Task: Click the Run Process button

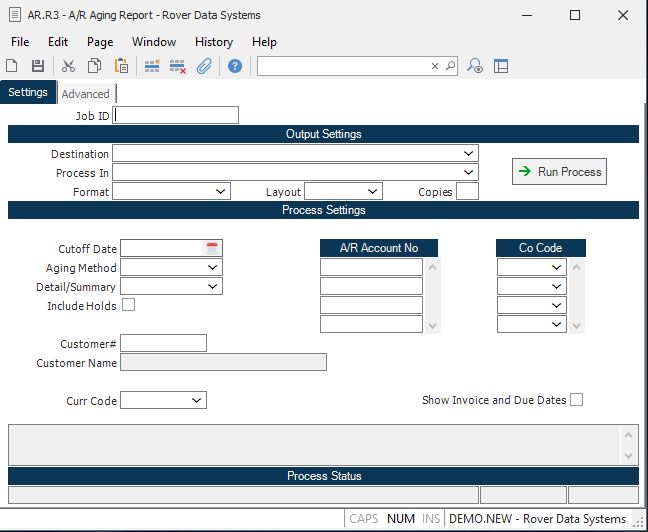Action: click(559, 172)
